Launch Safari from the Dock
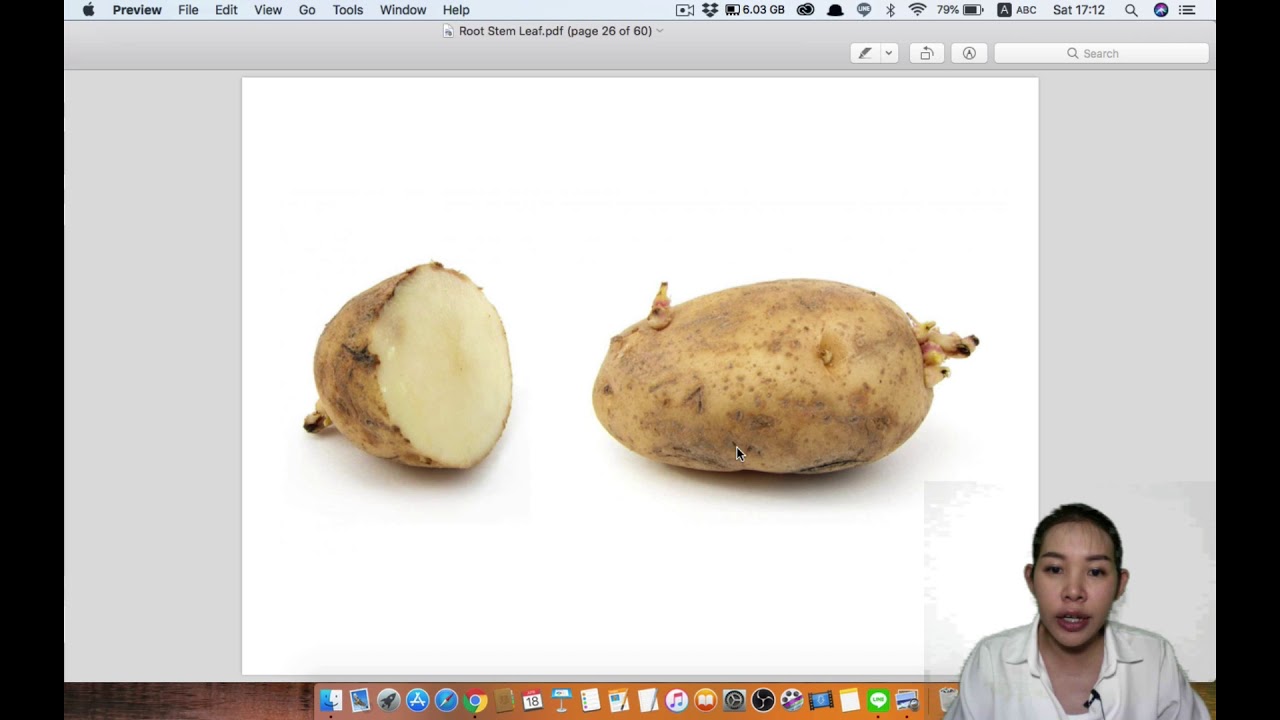 pos(447,701)
